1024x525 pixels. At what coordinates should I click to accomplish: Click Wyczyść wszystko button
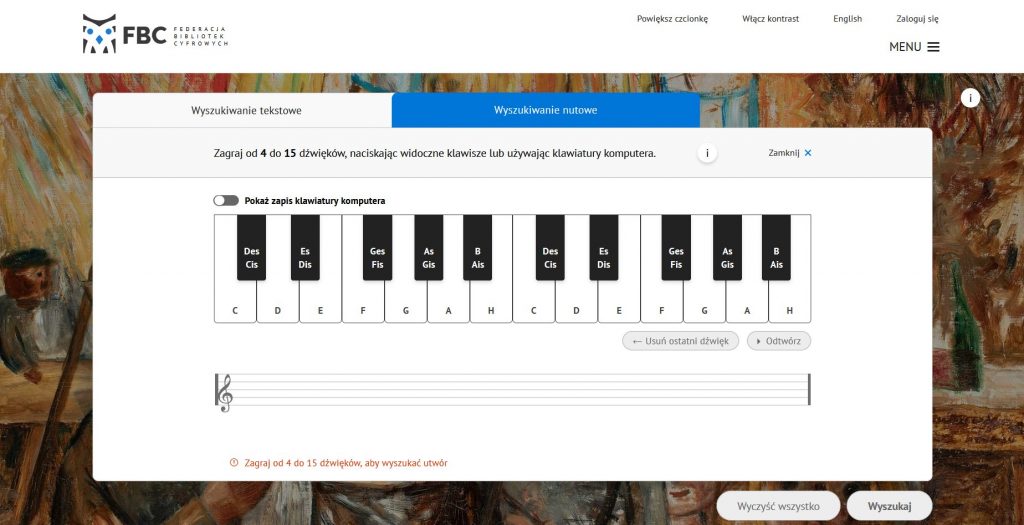pyautogui.click(x=778, y=506)
